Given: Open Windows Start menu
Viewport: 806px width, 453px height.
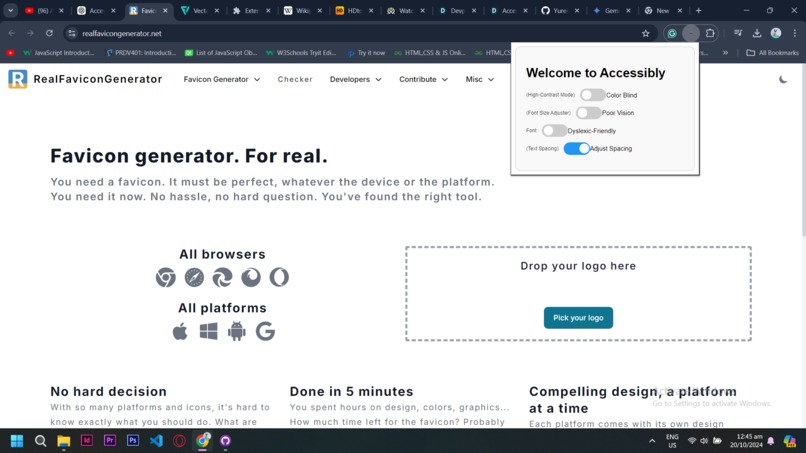Looking at the screenshot, I should point(17,441).
